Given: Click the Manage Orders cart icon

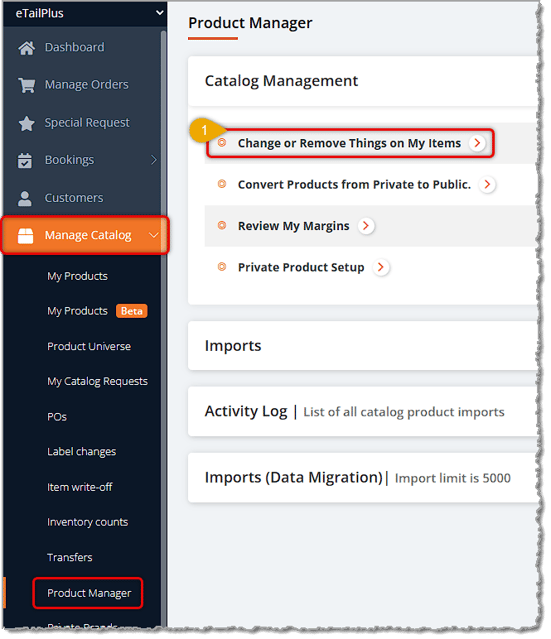Looking at the screenshot, I should pos(26,85).
